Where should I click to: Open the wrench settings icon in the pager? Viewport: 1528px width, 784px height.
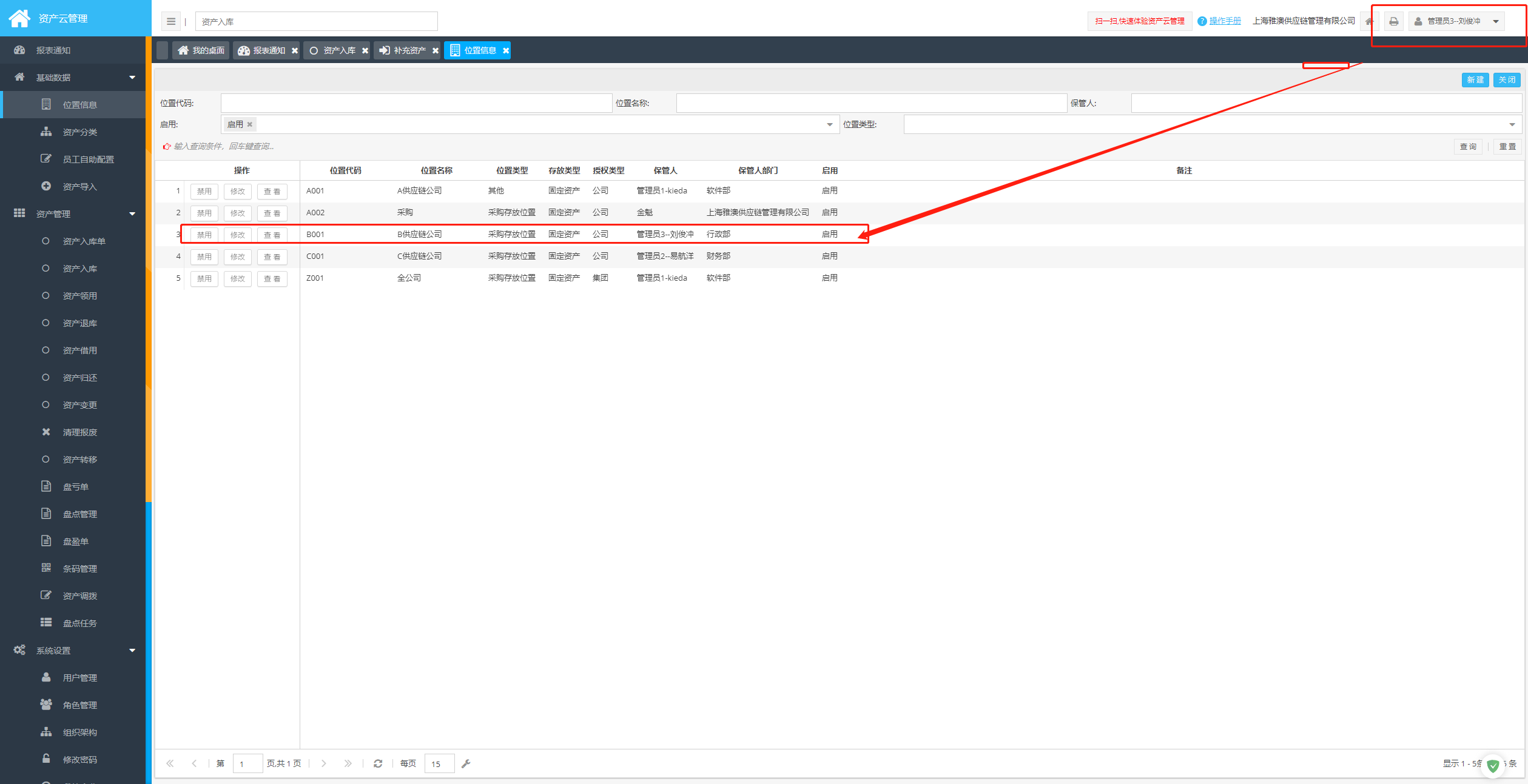click(x=466, y=763)
